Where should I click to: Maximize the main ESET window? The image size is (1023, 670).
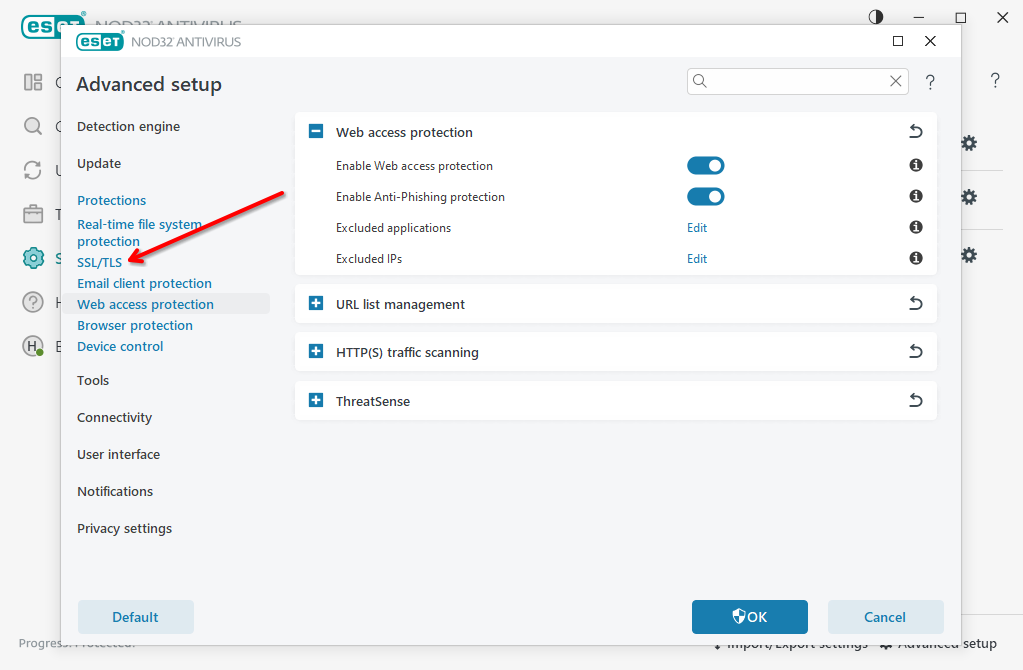click(960, 18)
